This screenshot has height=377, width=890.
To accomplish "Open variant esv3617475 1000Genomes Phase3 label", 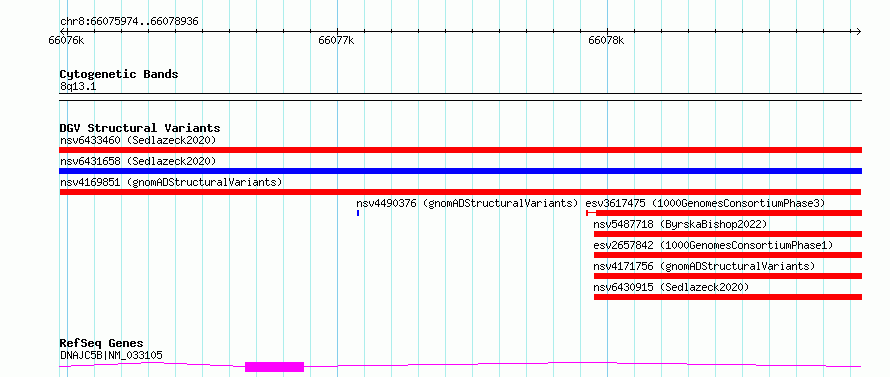I will point(705,203).
